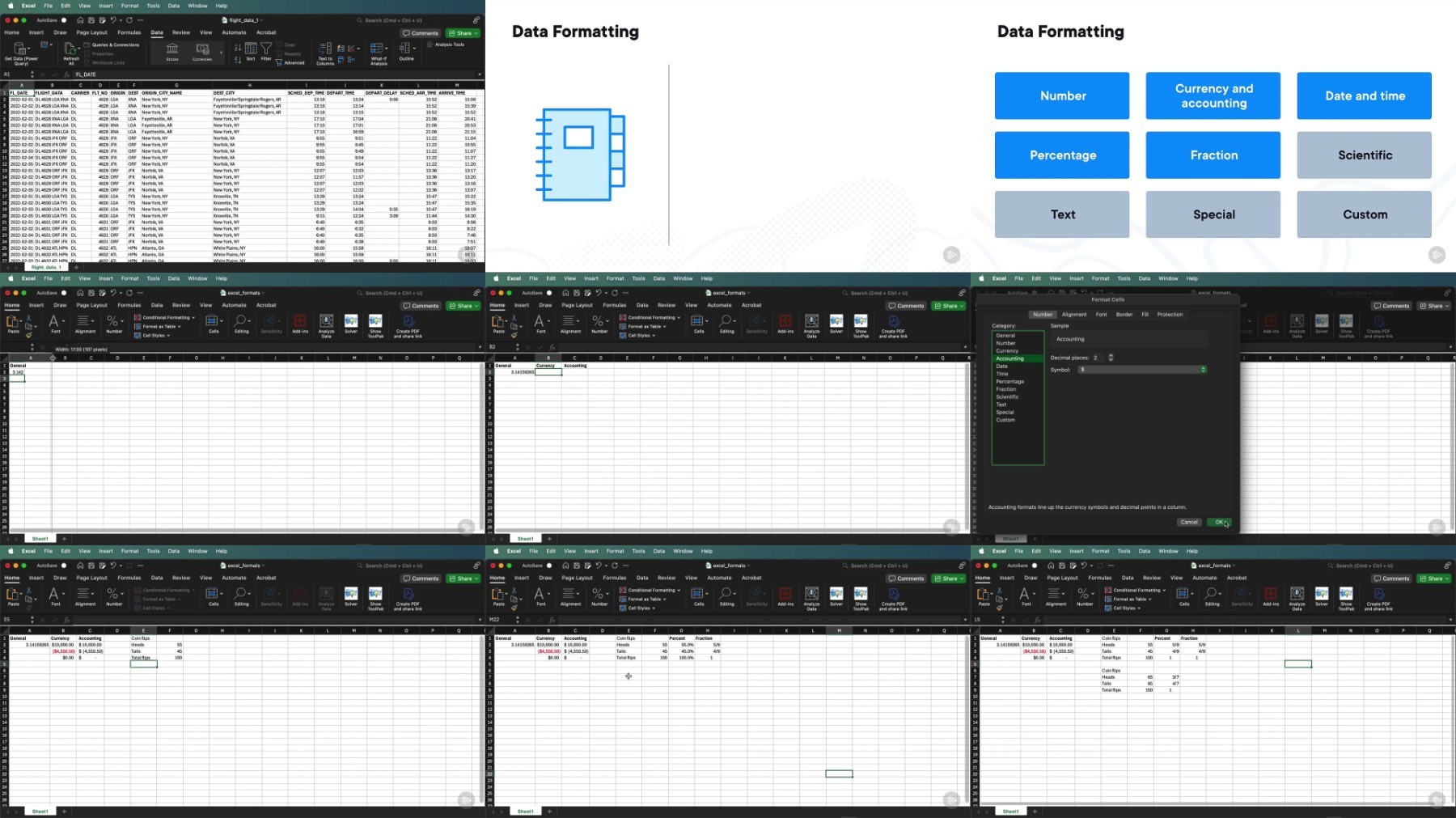This screenshot has width=1456, height=818.
Task: Expand Format as Table in window with cell B2
Action: click(644, 326)
